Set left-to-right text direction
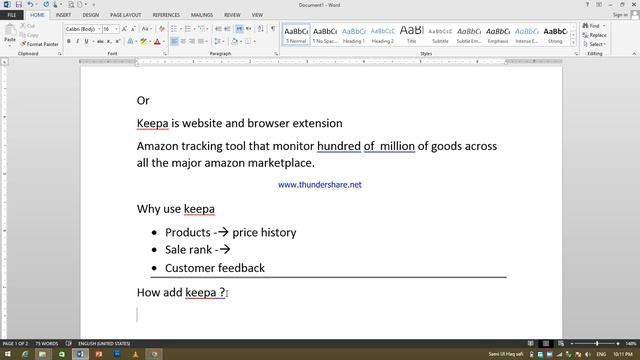This screenshot has width=640, height=360. pyautogui.click(x=239, y=29)
